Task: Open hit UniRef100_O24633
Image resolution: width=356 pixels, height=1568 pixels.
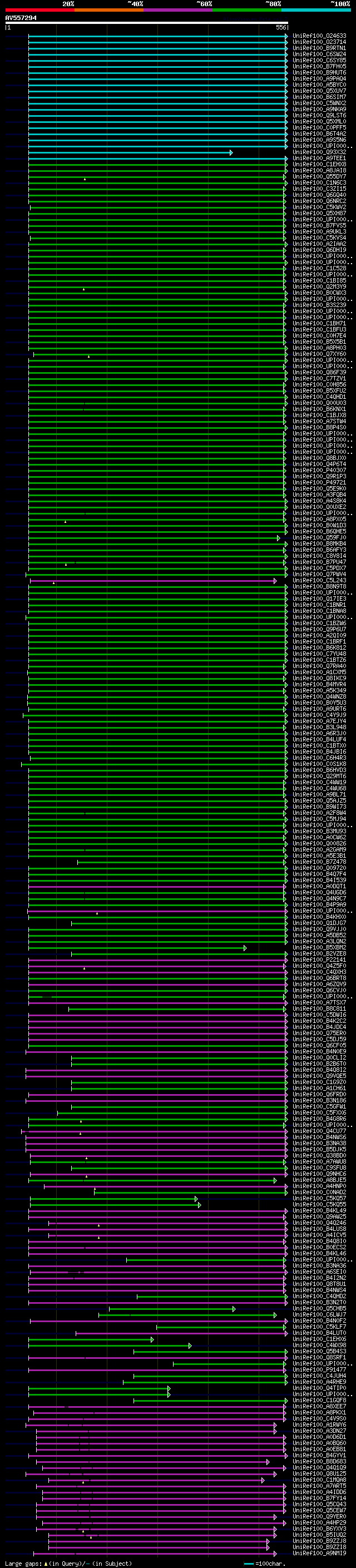Action: [x=319, y=36]
